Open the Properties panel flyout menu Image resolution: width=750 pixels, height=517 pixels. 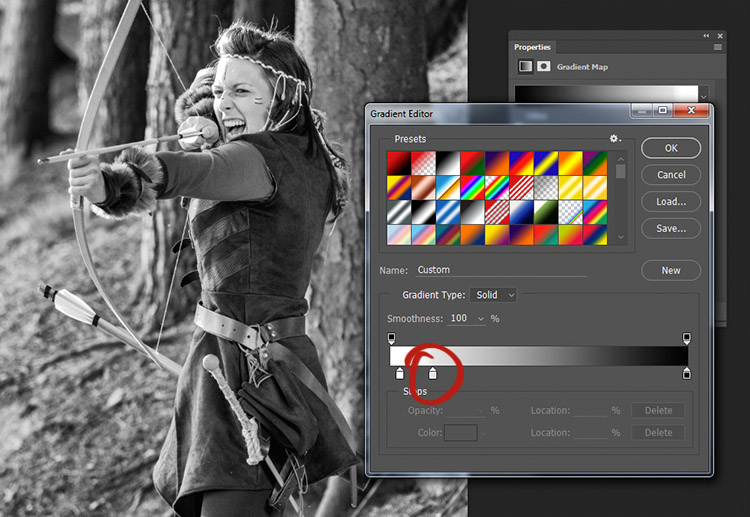[x=717, y=47]
